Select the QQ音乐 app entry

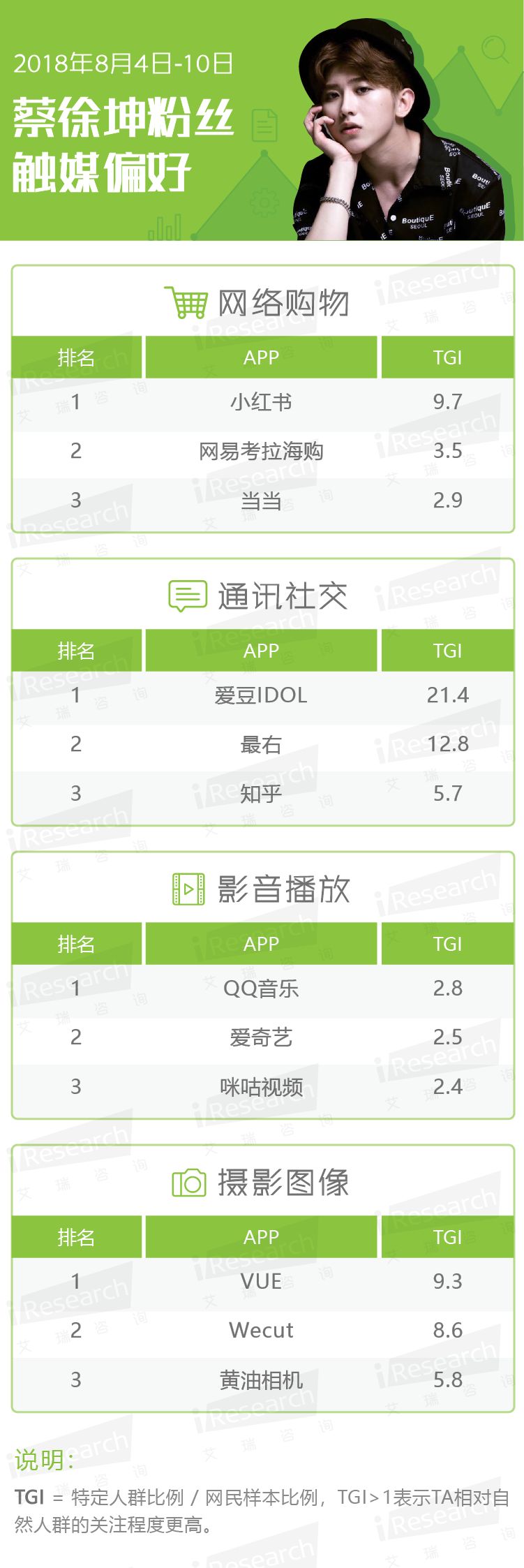coord(261,989)
